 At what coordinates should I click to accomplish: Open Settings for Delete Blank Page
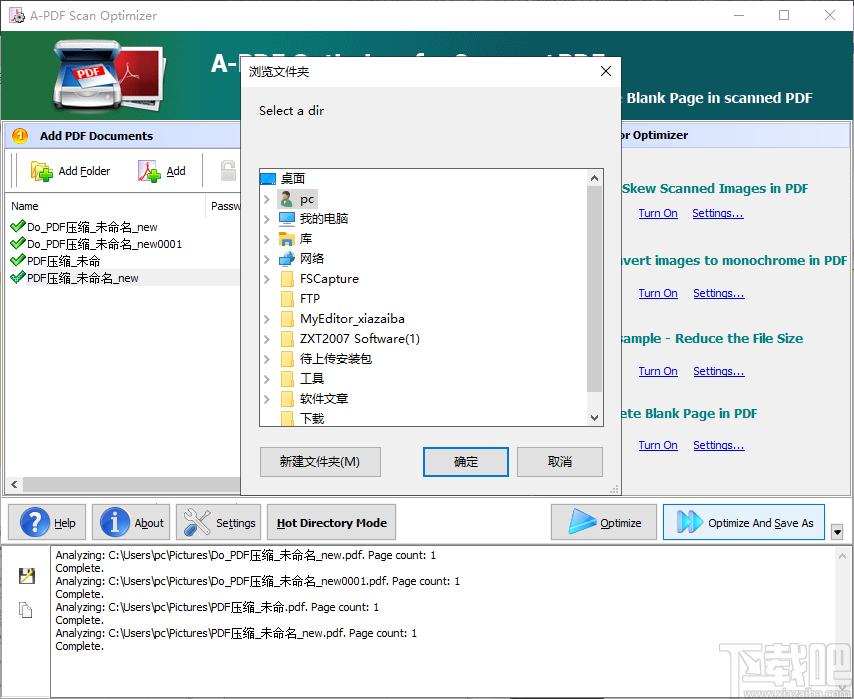pyautogui.click(x=718, y=445)
